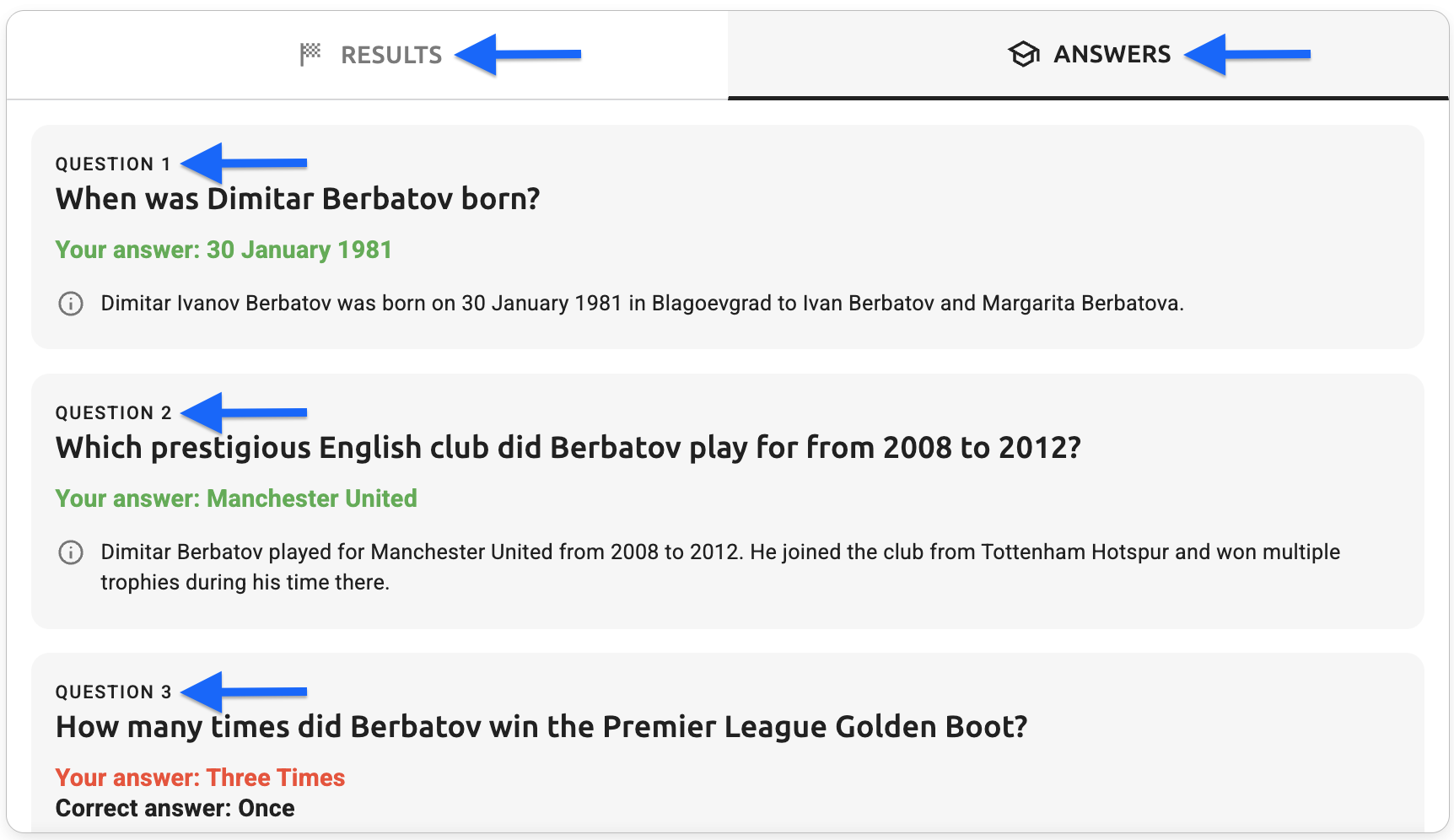Select the Question 1 label
Screen dimensions: 1454x840
(x=113, y=164)
